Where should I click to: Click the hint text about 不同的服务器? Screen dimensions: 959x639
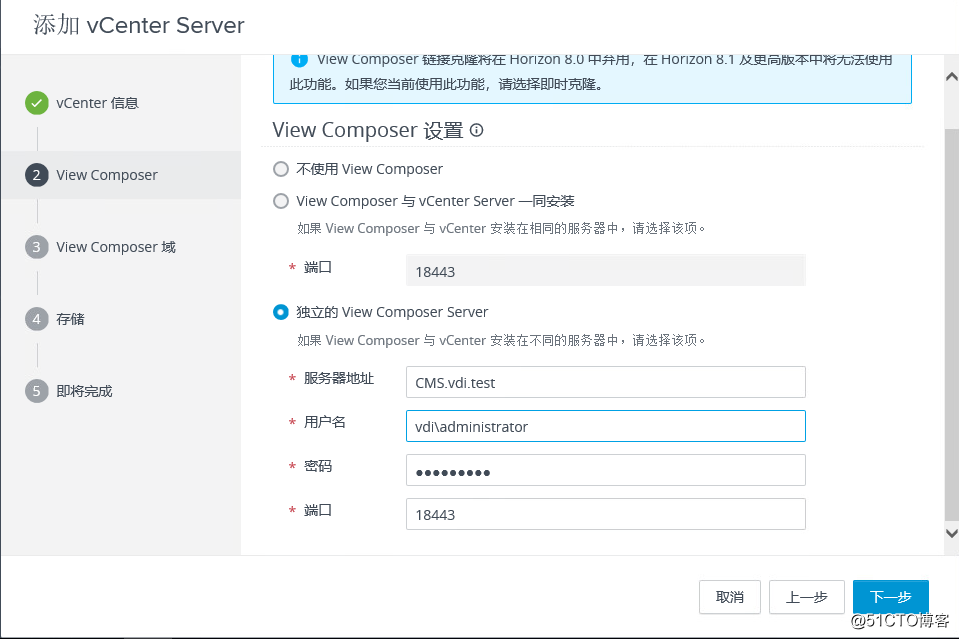point(502,341)
